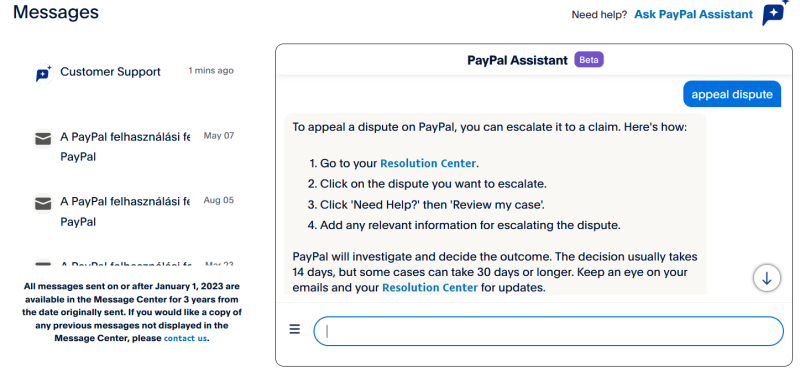The height and width of the screenshot is (377, 800).
Task: Click the Messages page heading
Action: [x=56, y=12]
